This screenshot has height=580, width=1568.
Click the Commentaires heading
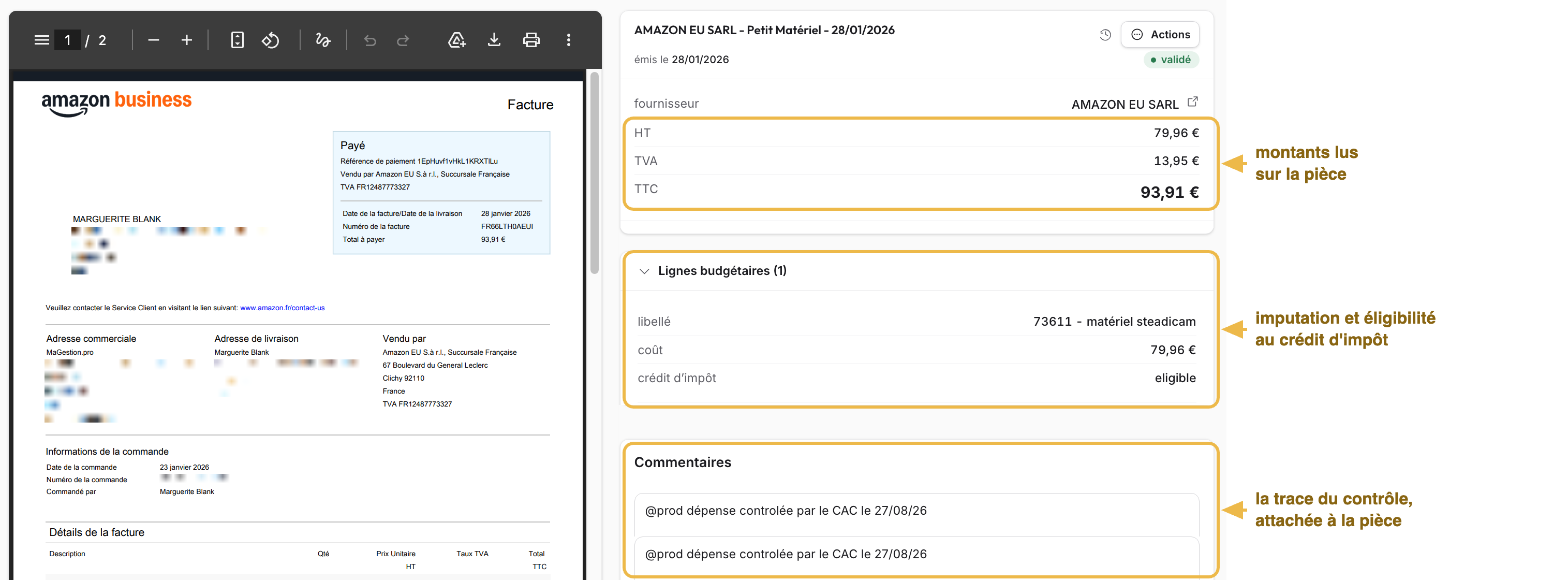(683, 462)
